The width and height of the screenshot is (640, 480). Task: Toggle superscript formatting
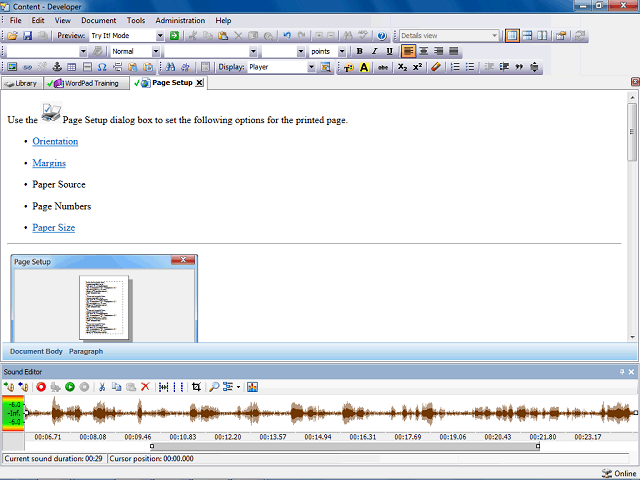coord(417,67)
